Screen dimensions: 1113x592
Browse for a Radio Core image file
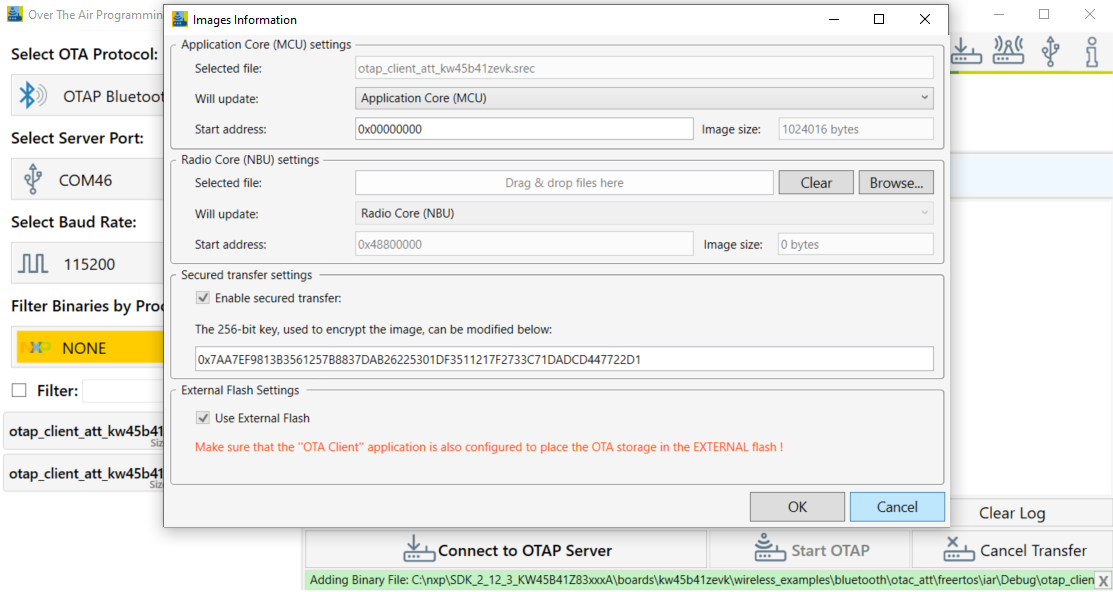pyautogui.click(x=895, y=182)
